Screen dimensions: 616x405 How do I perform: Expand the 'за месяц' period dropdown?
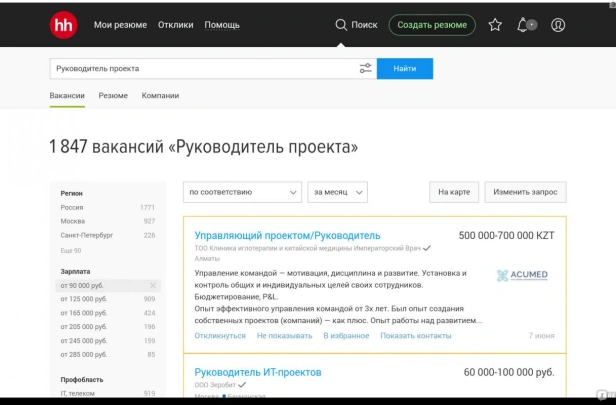coord(337,192)
